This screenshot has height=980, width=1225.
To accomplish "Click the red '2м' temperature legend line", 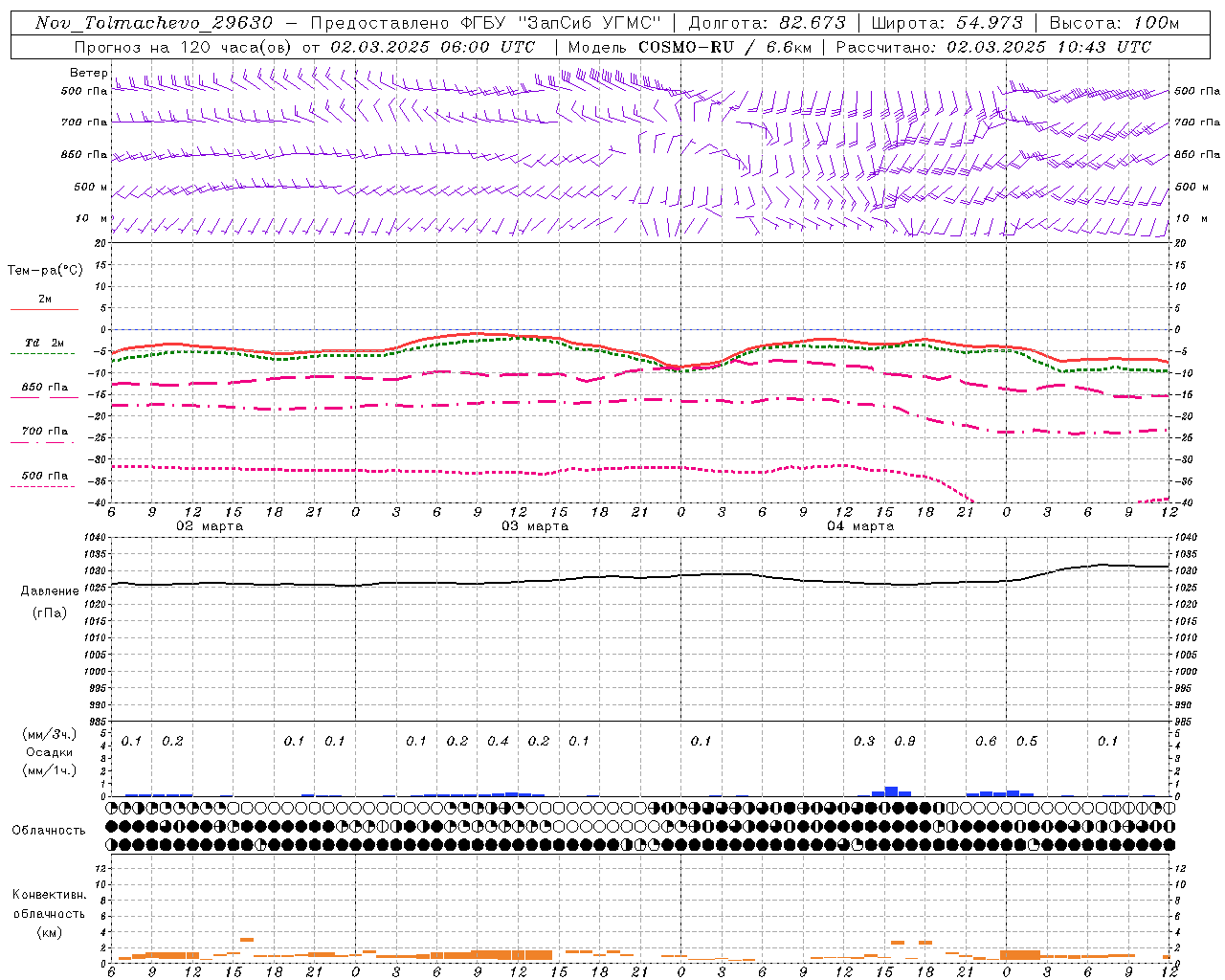I will click(x=44, y=309).
